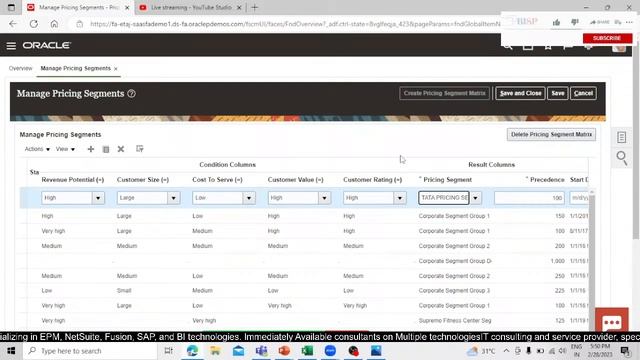Open the red chat bubble assistant
This screenshot has height=360, width=640.
(x=611, y=320)
